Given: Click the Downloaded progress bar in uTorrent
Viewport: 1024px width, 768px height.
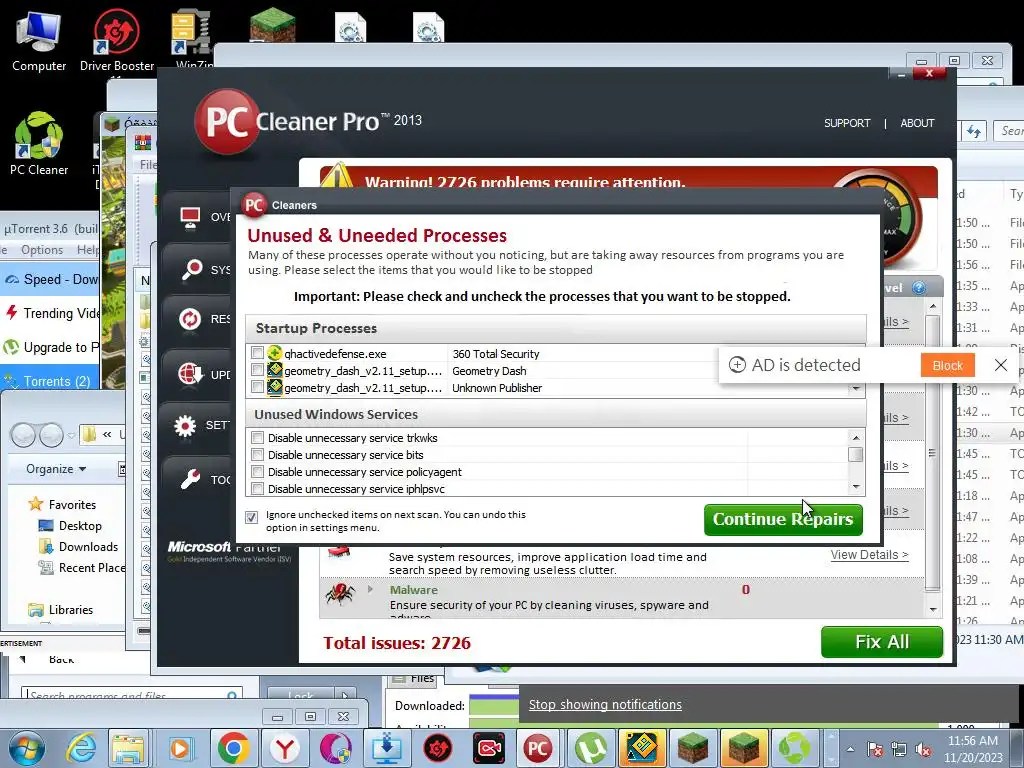Looking at the screenshot, I should click(494, 705).
